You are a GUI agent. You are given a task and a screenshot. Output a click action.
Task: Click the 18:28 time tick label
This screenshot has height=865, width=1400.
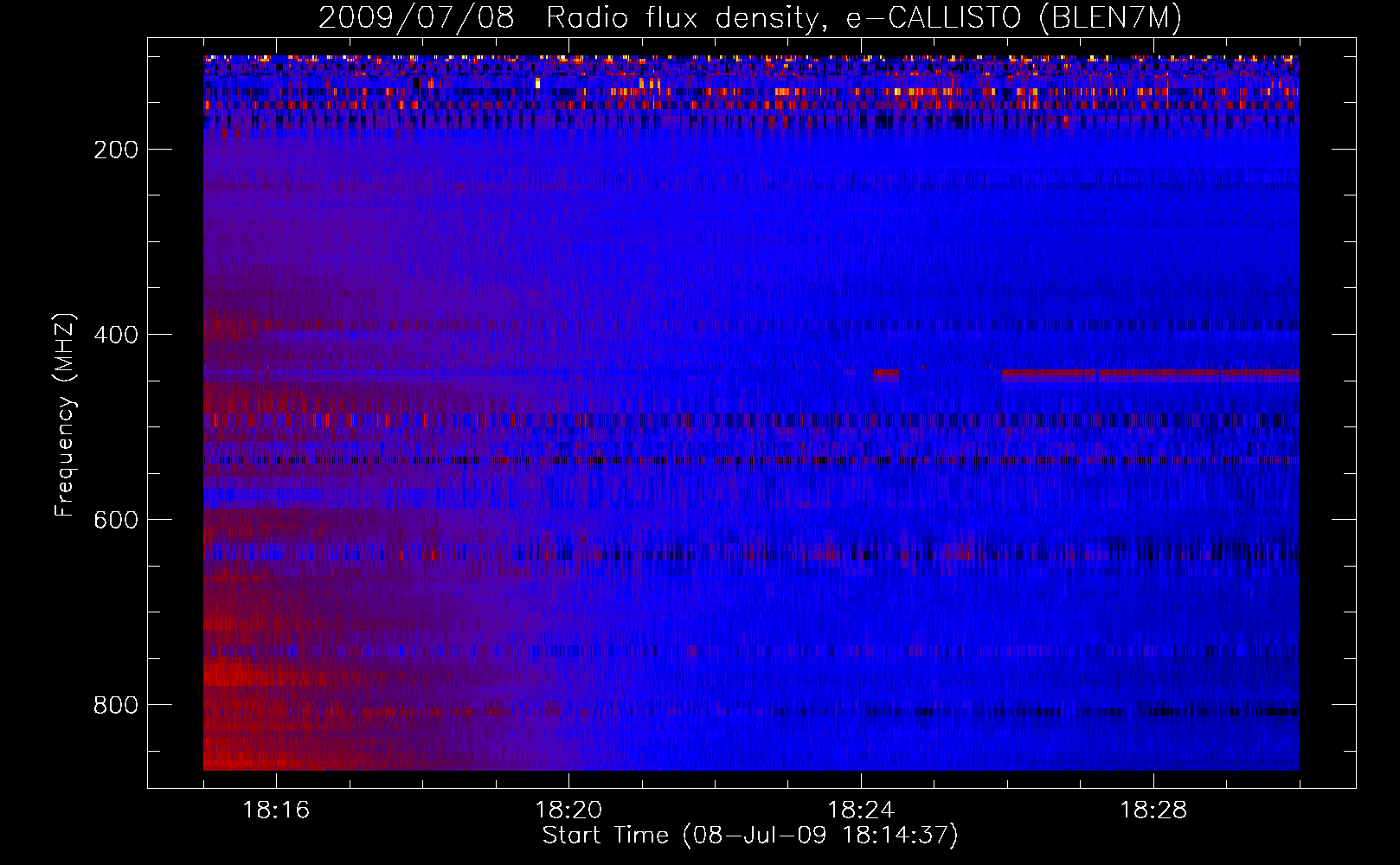1153,811
